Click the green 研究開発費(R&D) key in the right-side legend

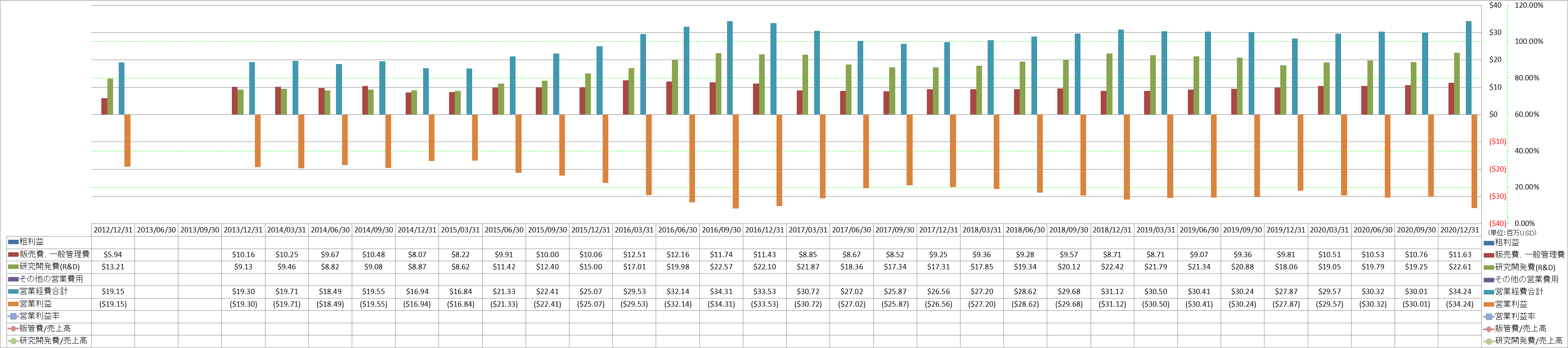point(1489,268)
